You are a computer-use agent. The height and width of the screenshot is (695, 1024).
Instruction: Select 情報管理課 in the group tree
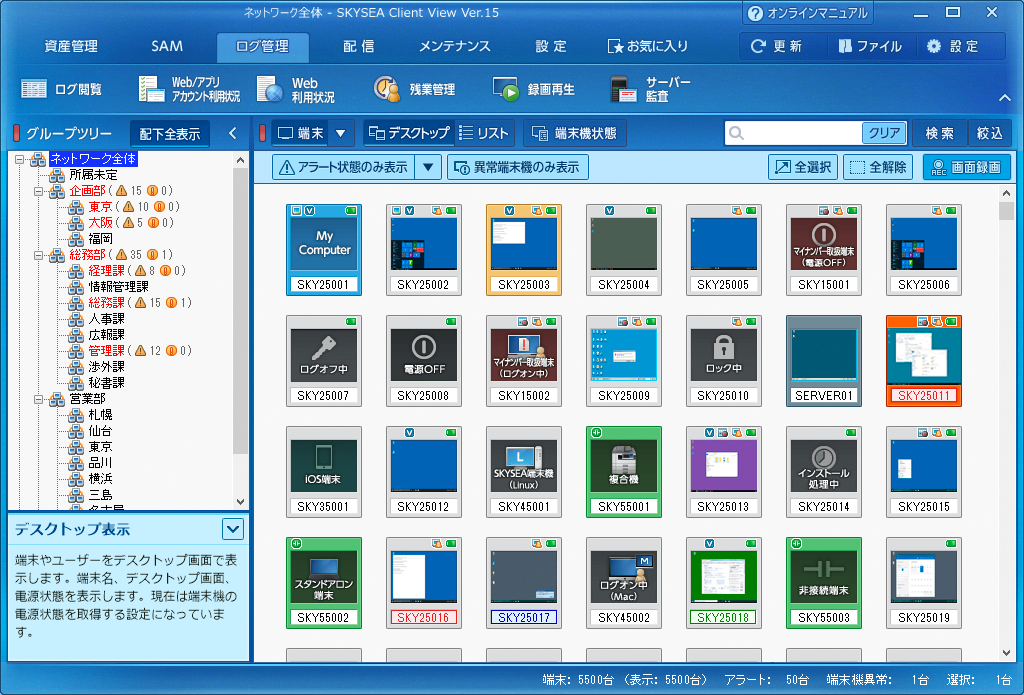[118, 287]
